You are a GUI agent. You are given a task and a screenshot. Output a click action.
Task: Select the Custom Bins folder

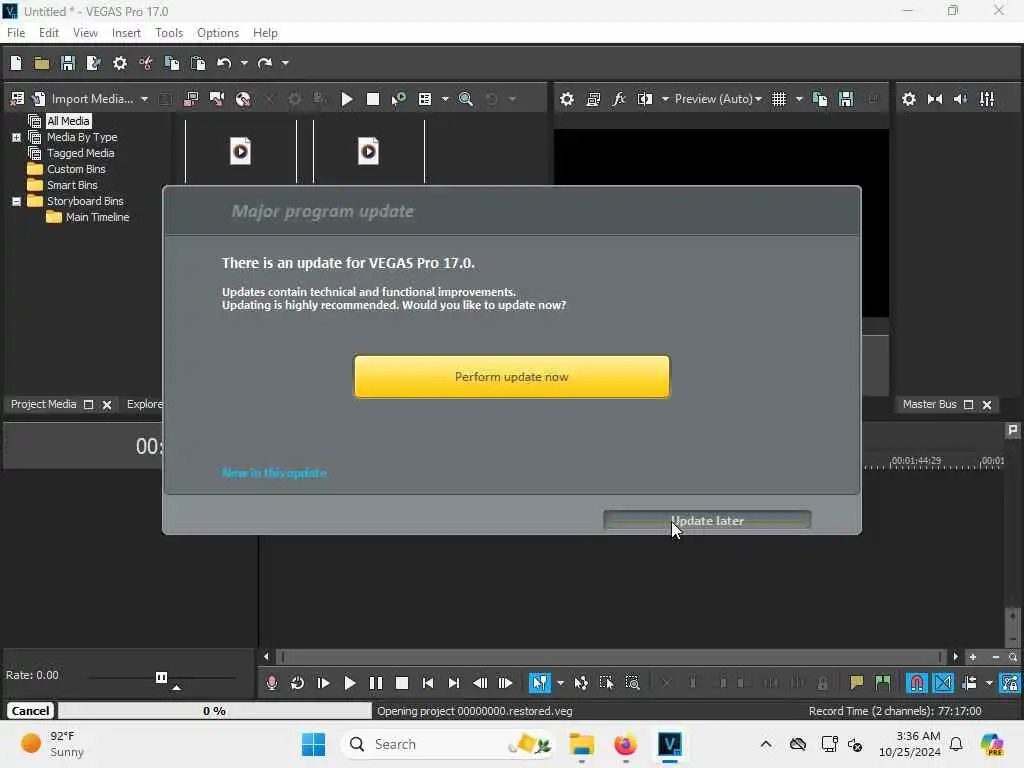[76, 169]
